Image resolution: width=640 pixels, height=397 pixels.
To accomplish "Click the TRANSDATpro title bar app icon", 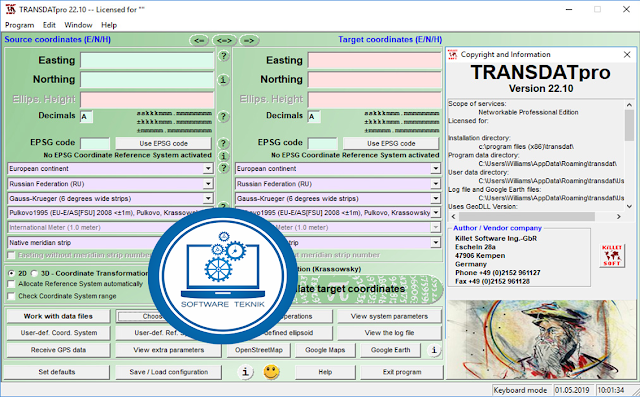I will pyautogui.click(x=10, y=9).
